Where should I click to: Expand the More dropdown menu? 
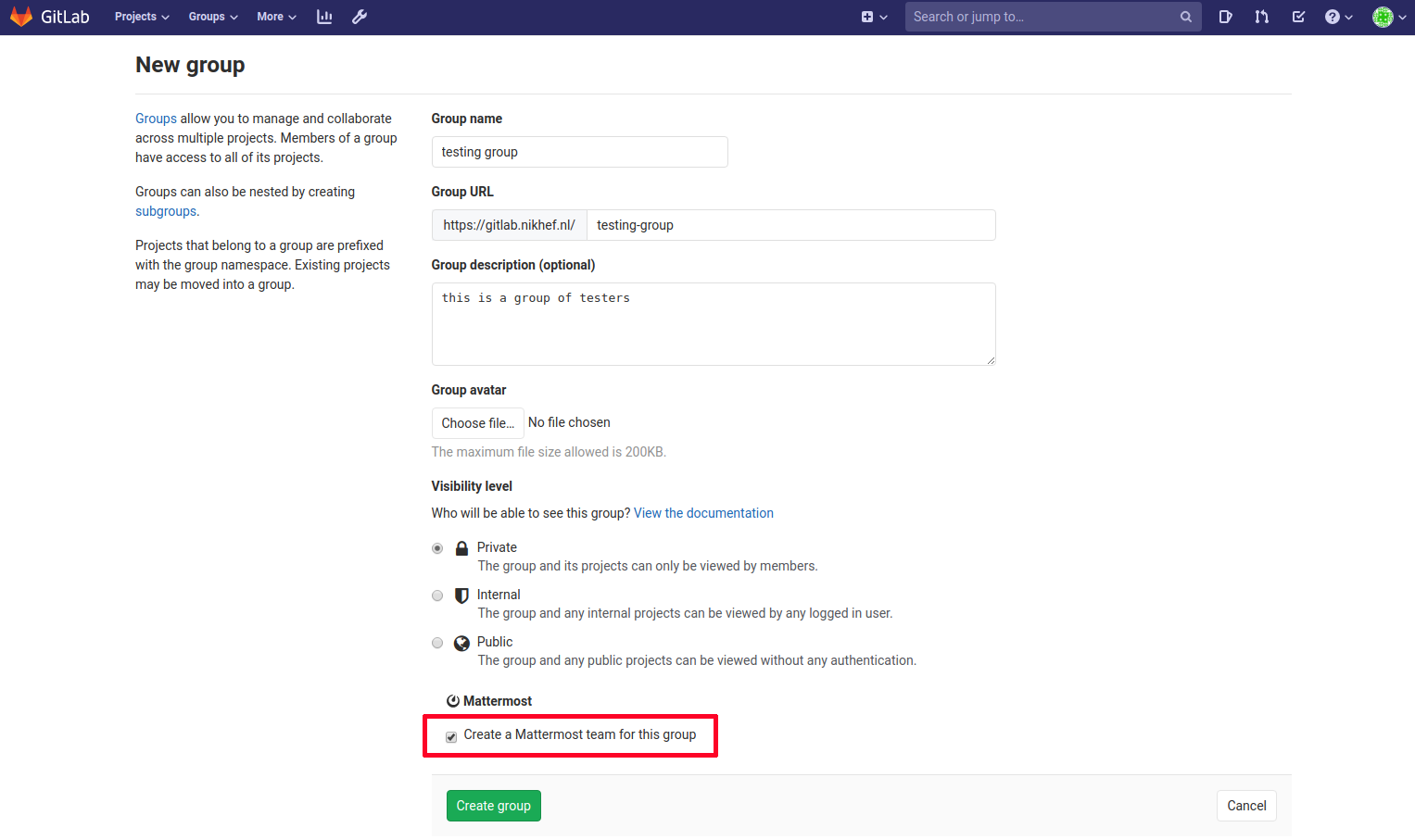276,17
